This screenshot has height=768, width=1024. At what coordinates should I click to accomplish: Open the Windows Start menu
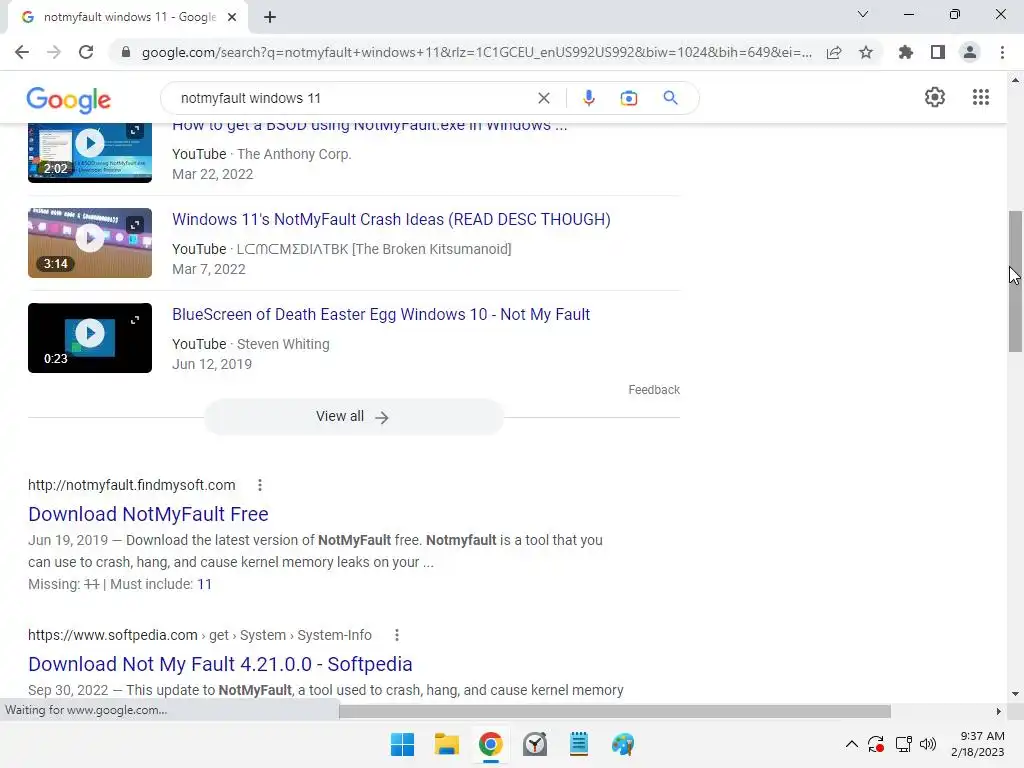(x=402, y=744)
